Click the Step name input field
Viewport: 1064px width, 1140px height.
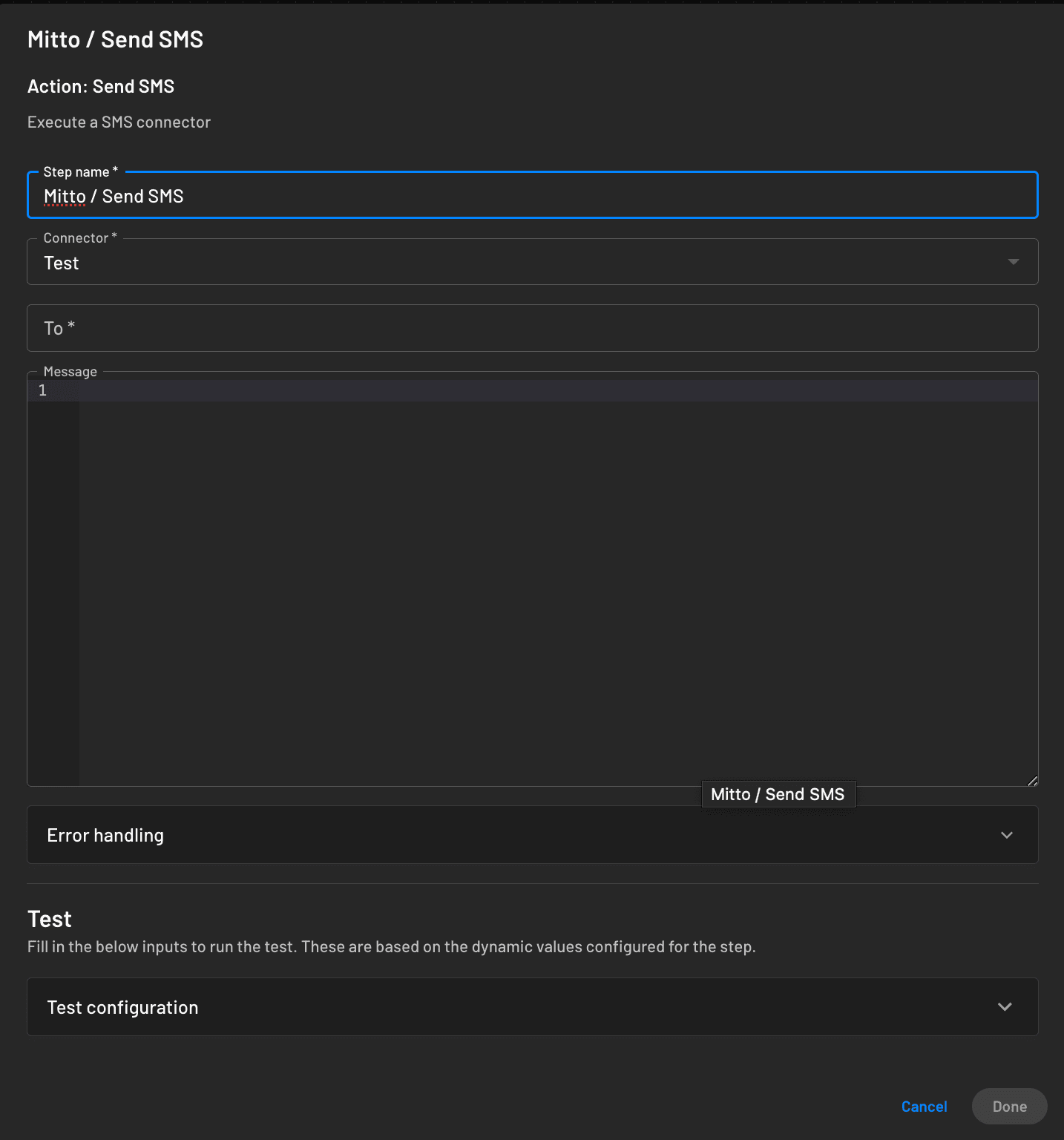coord(519,195)
